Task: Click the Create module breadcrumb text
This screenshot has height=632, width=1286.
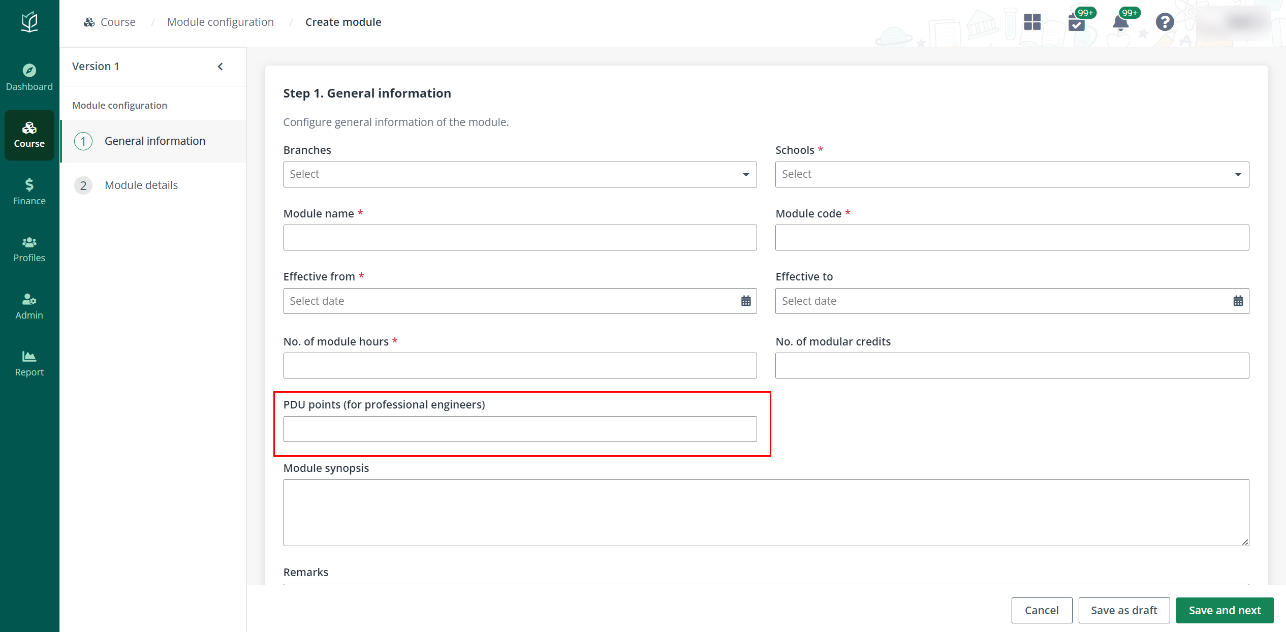Action: 343,22
